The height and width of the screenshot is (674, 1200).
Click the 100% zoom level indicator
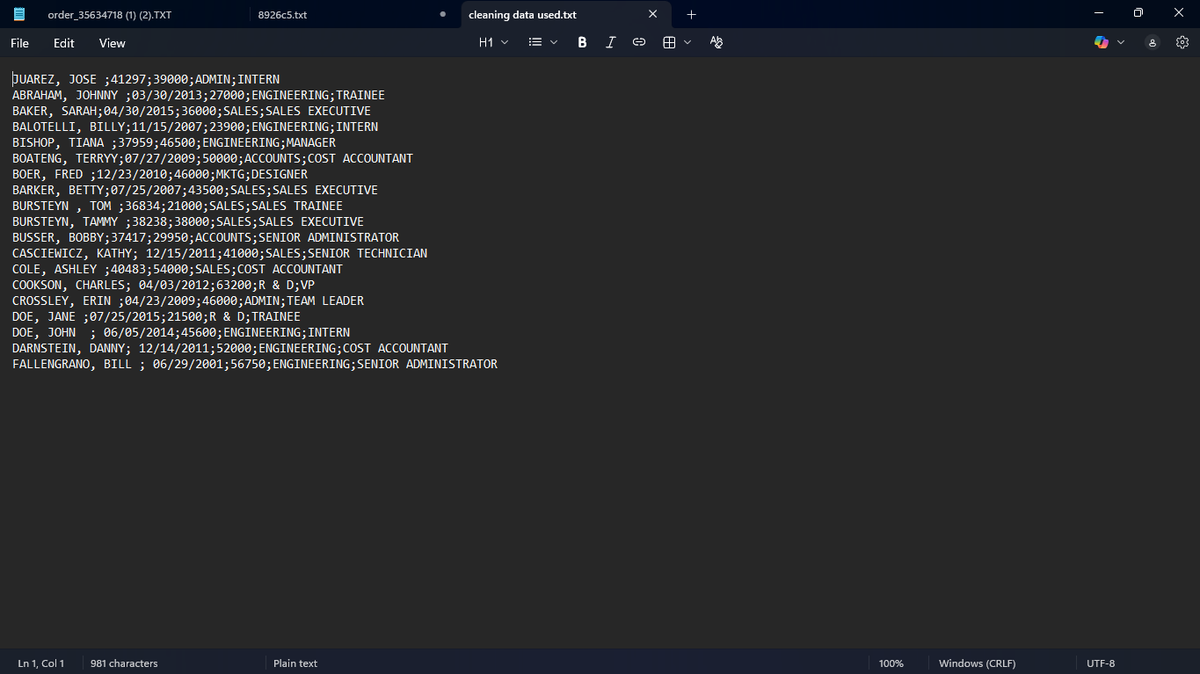(891, 663)
